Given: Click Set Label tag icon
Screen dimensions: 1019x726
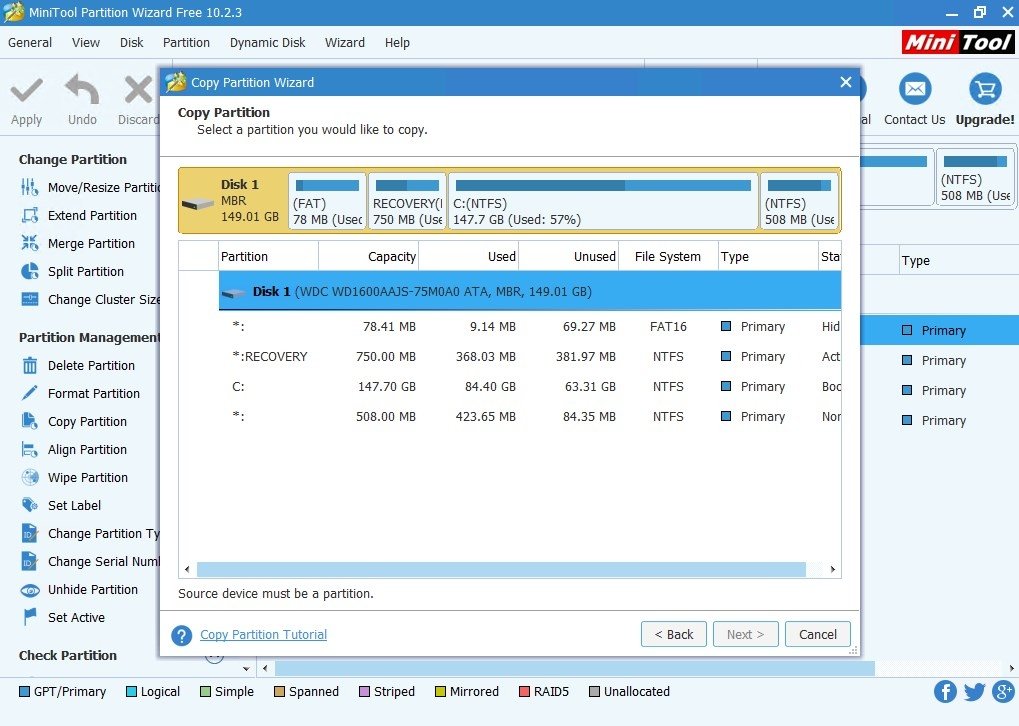Looking at the screenshot, I should pyautogui.click(x=30, y=505).
